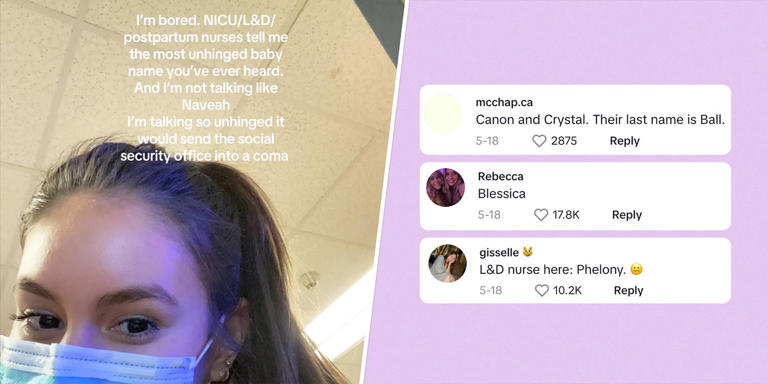This screenshot has width=768, height=384.
Task: Click the unhinged baby name caption text
Action: coord(204,89)
